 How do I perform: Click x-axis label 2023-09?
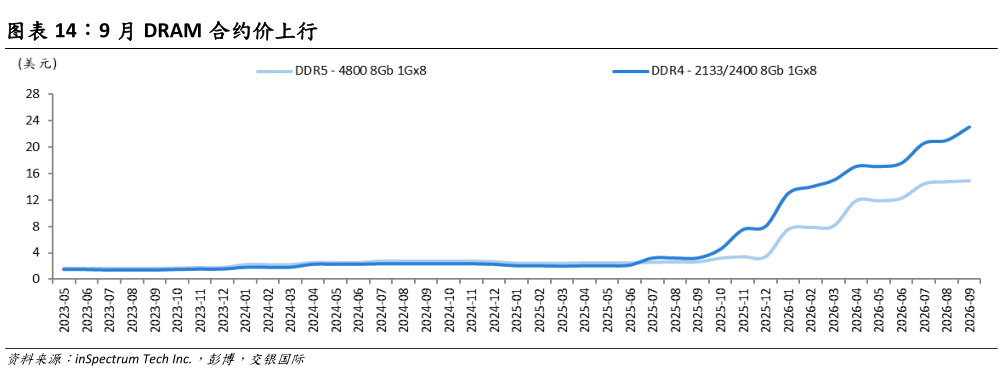point(154,310)
